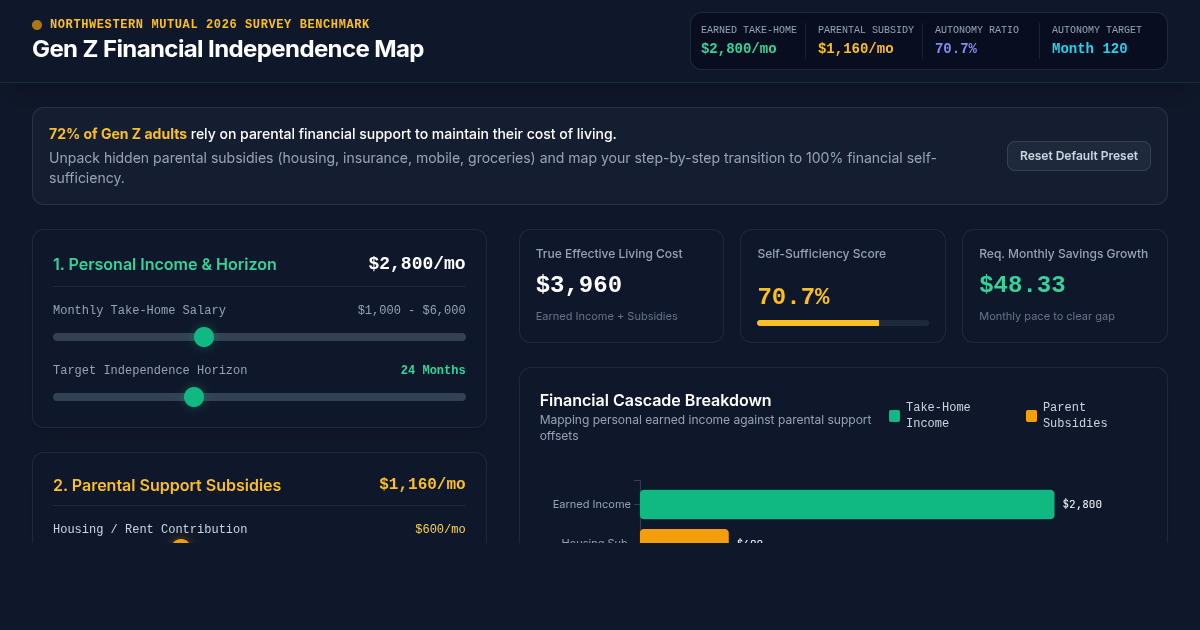Click the Self-Sufficiency Score progress bar

point(843,323)
